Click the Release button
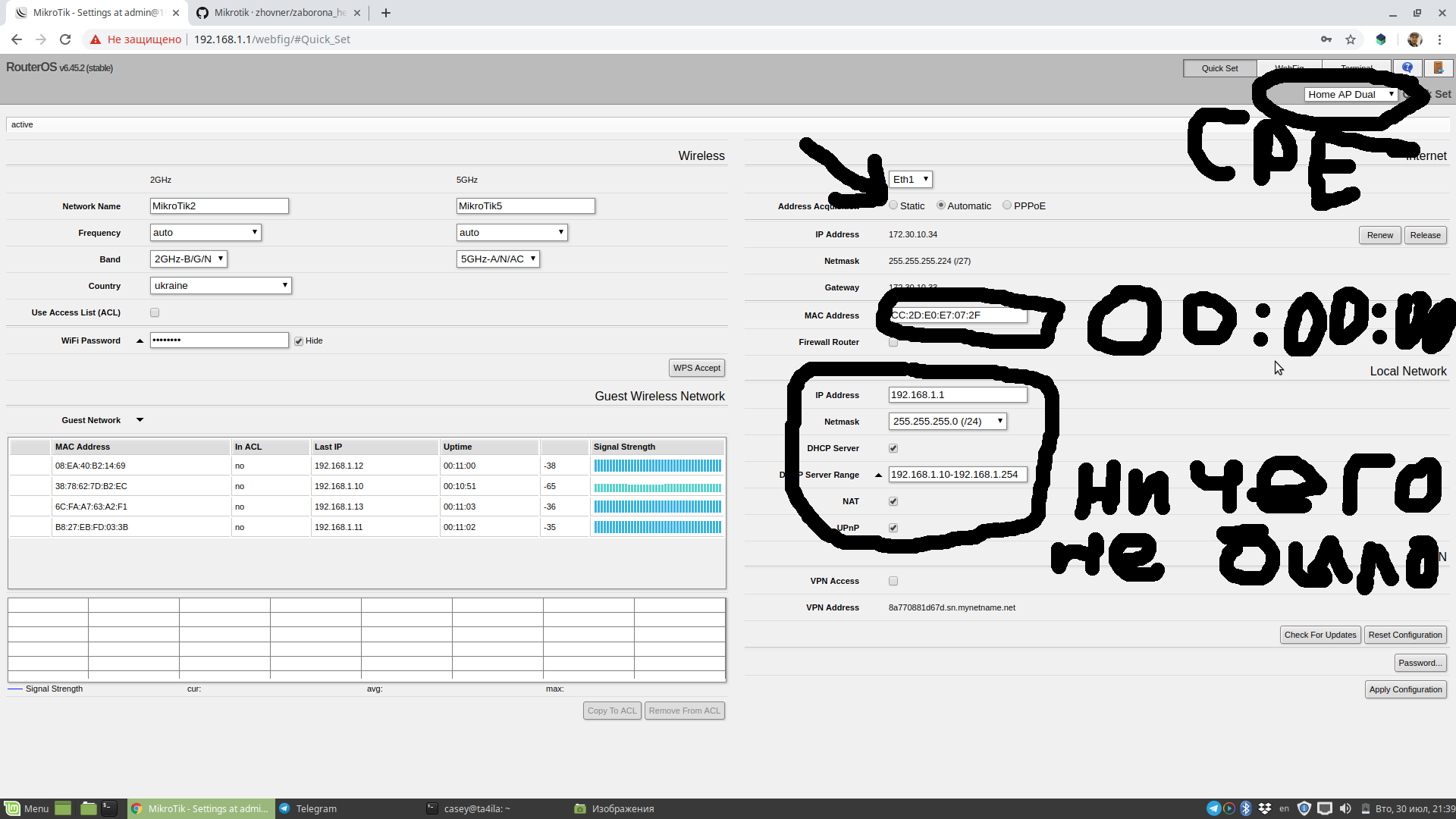The height and width of the screenshot is (819, 1456). 1426,235
